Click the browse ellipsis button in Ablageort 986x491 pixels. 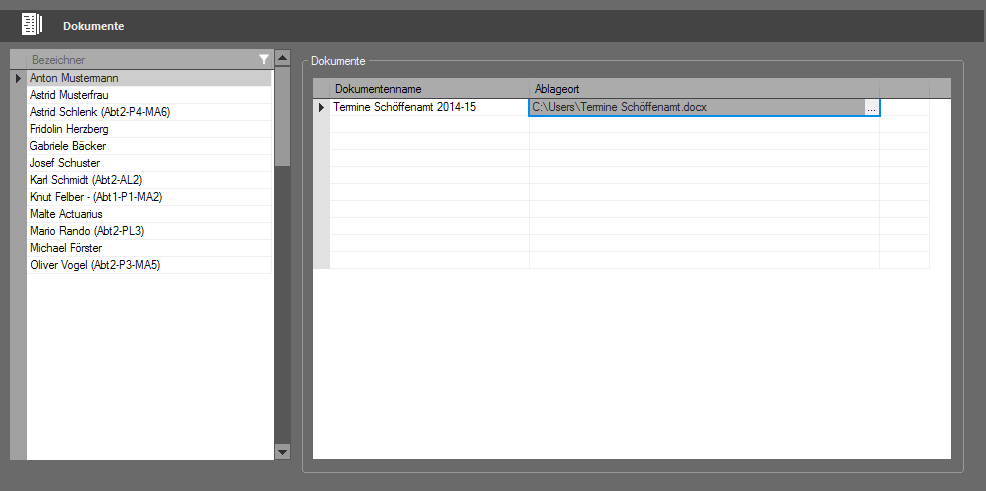coord(871,107)
